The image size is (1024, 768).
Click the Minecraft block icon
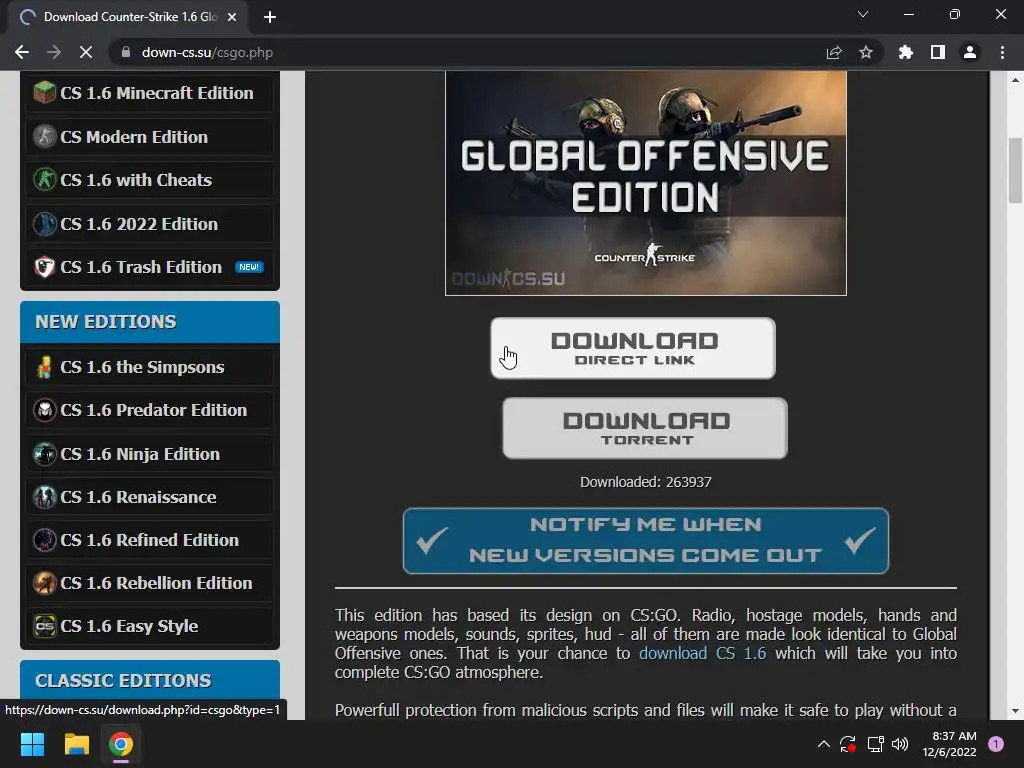(x=44, y=93)
